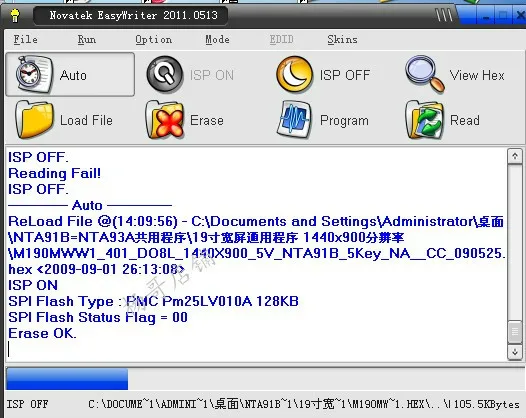The width and height of the screenshot is (526, 418).
Task: Click the Load File label
Action: click(87, 120)
